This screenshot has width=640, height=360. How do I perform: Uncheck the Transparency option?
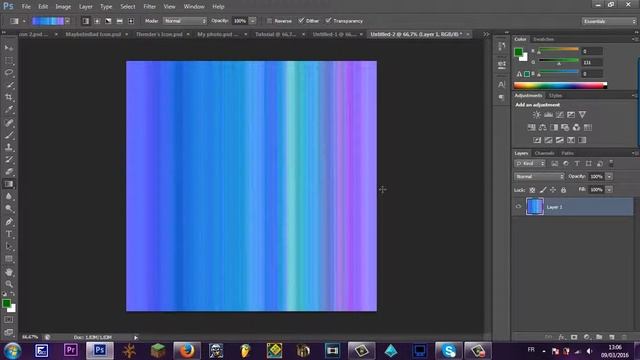tap(328, 21)
